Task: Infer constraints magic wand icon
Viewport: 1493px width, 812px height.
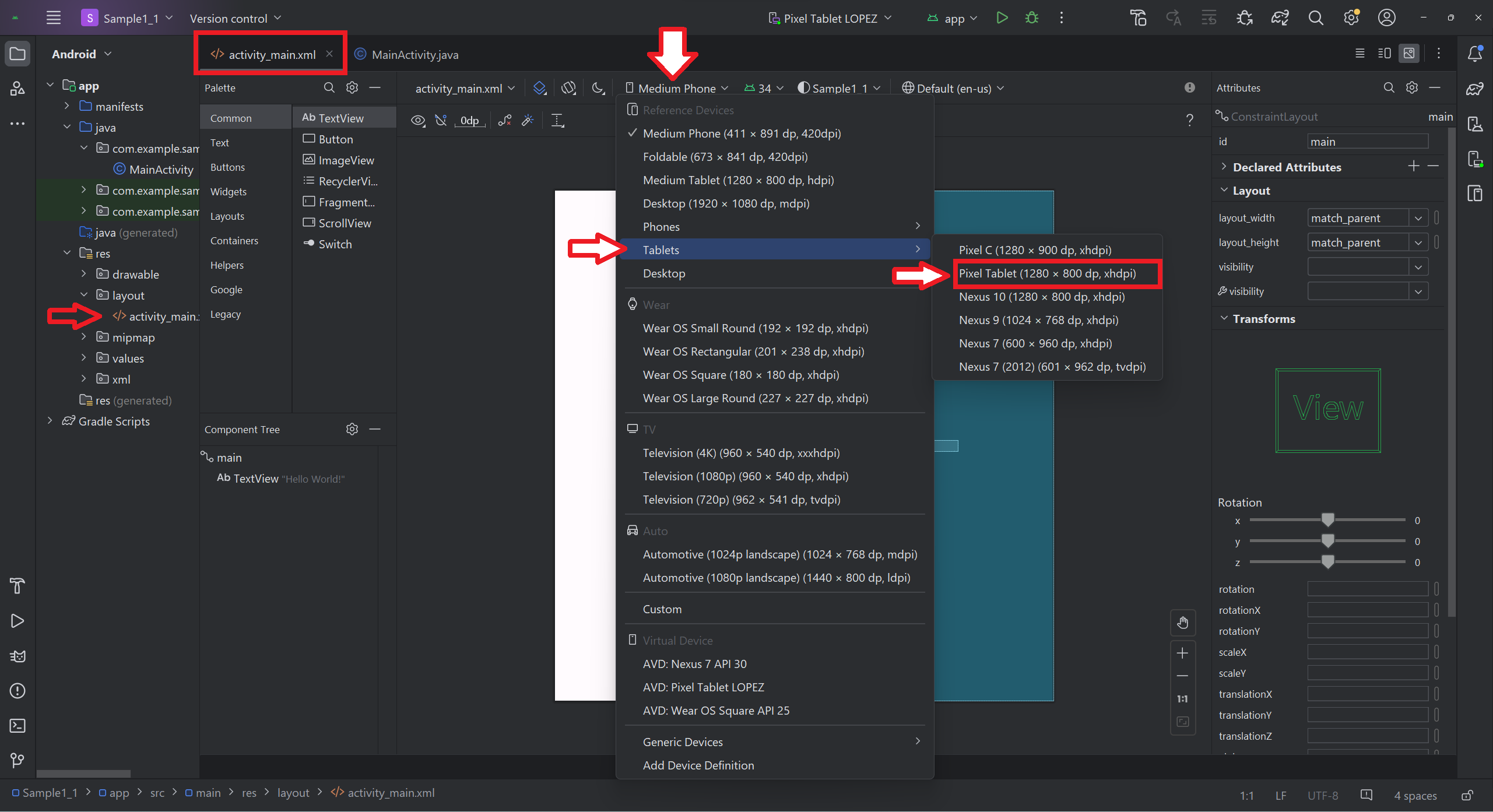Action: coord(528,121)
